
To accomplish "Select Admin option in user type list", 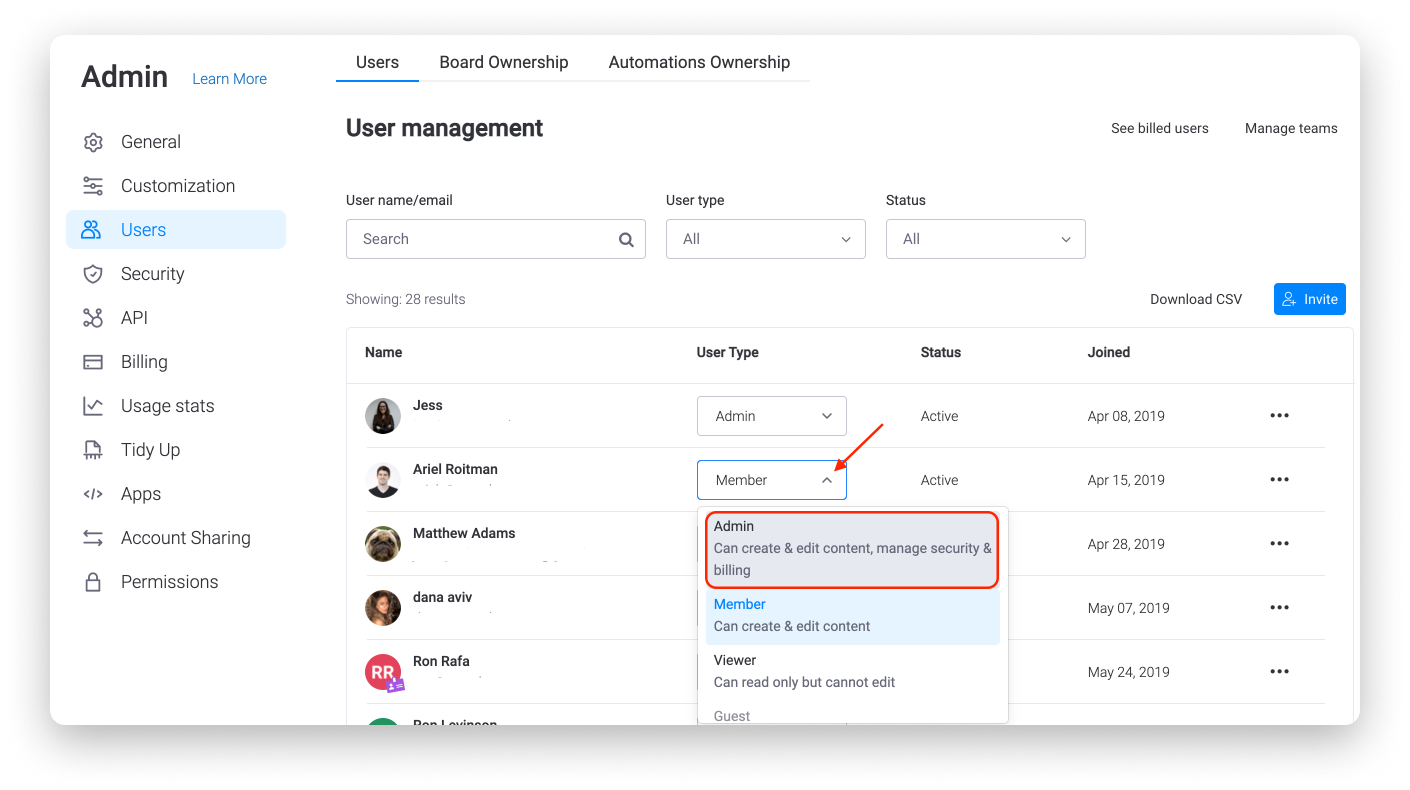I will (853, 548).
